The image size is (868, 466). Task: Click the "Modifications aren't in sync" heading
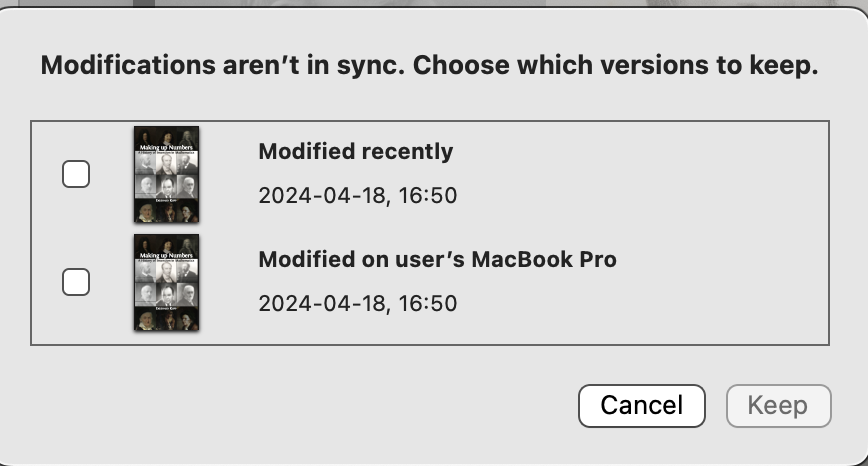click(x=222, y=67)
